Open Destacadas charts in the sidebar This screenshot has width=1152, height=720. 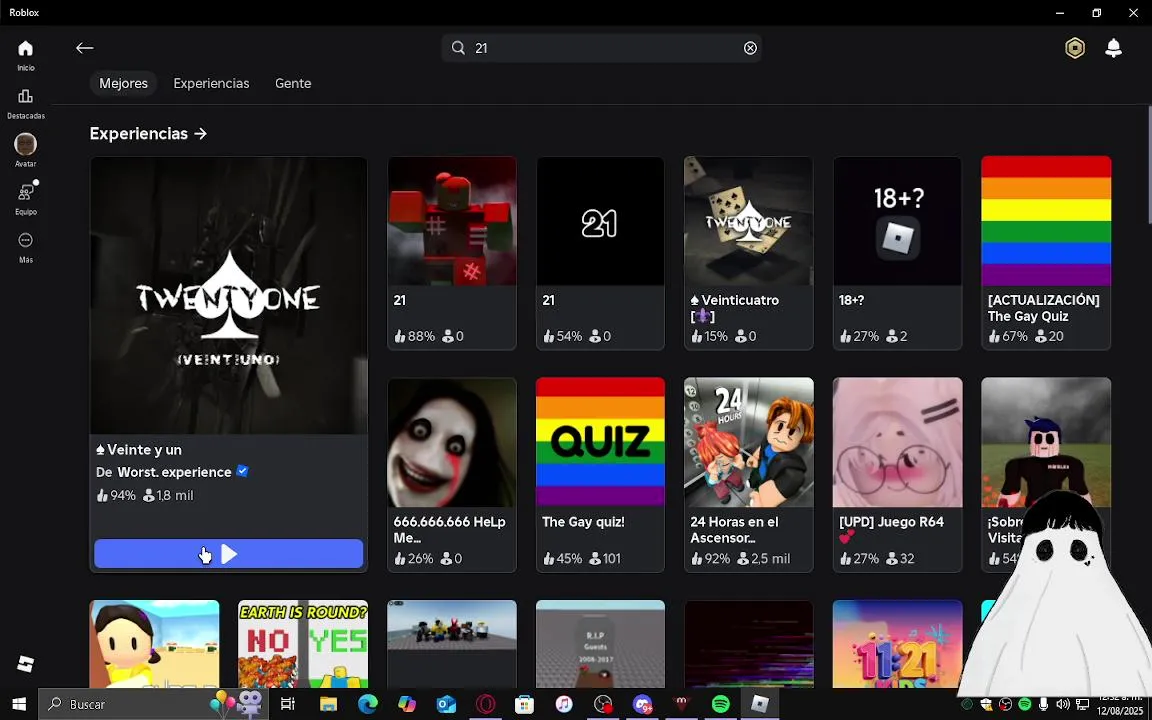coord(26,104)
